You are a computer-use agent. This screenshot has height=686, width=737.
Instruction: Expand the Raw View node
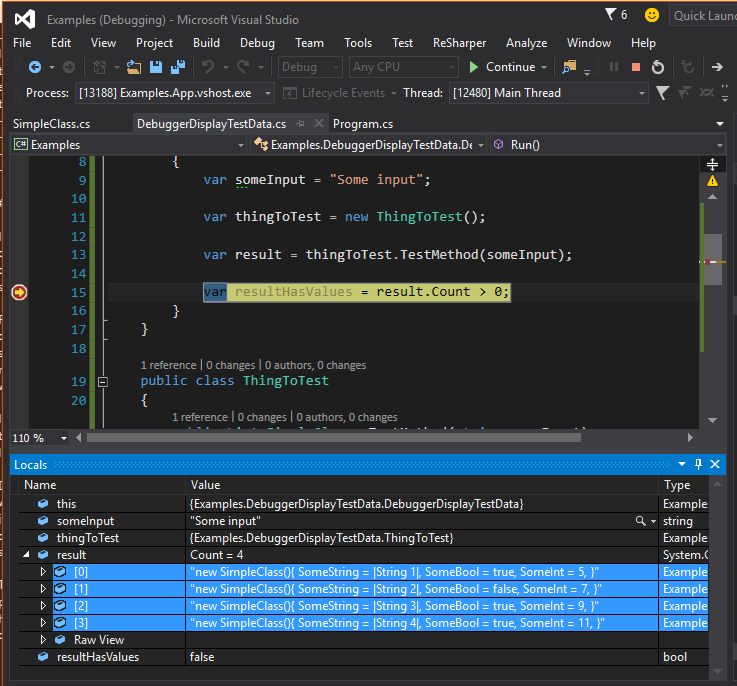point(43,640)
